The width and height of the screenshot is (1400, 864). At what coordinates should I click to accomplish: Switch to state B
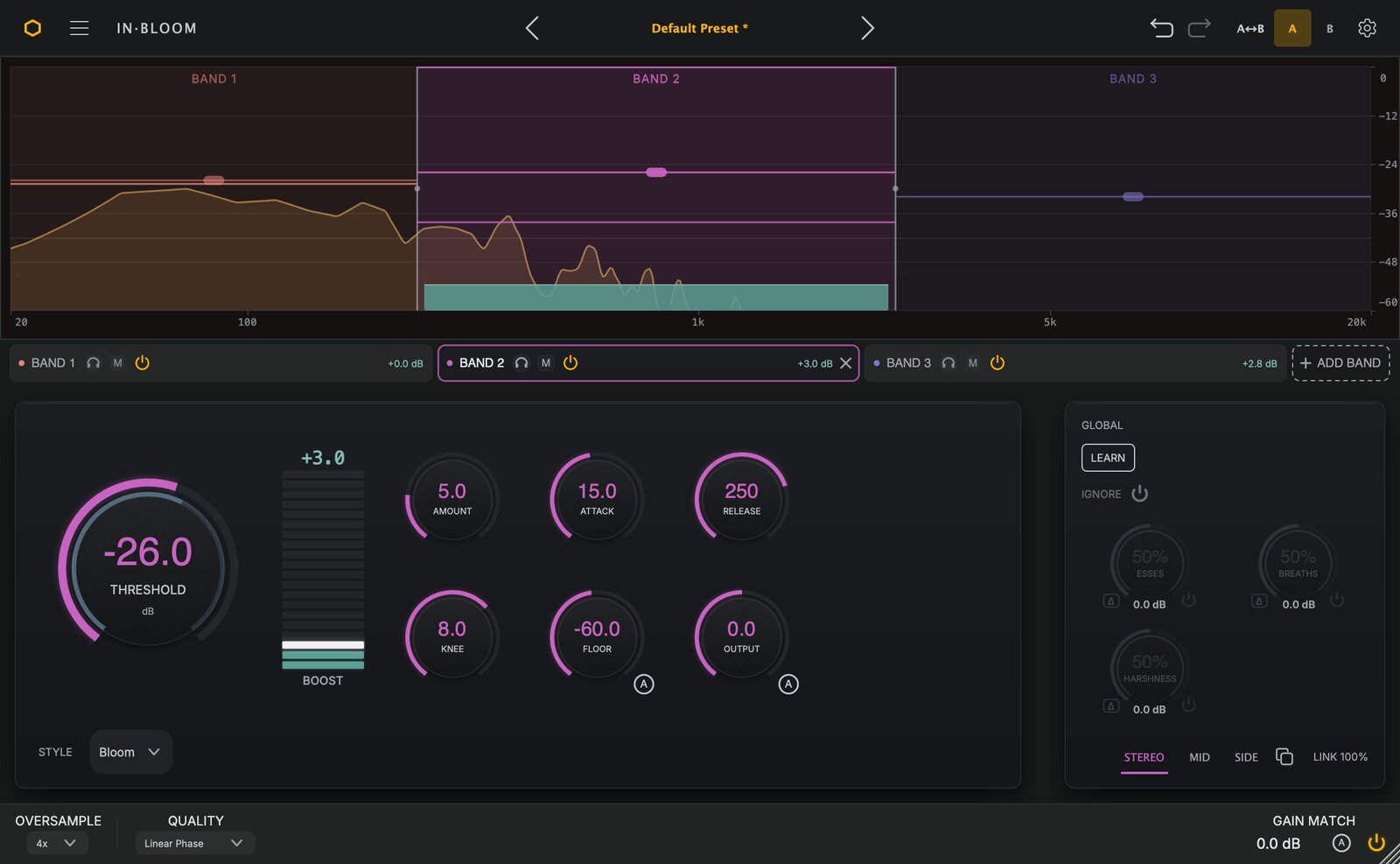coord(1330,29)
